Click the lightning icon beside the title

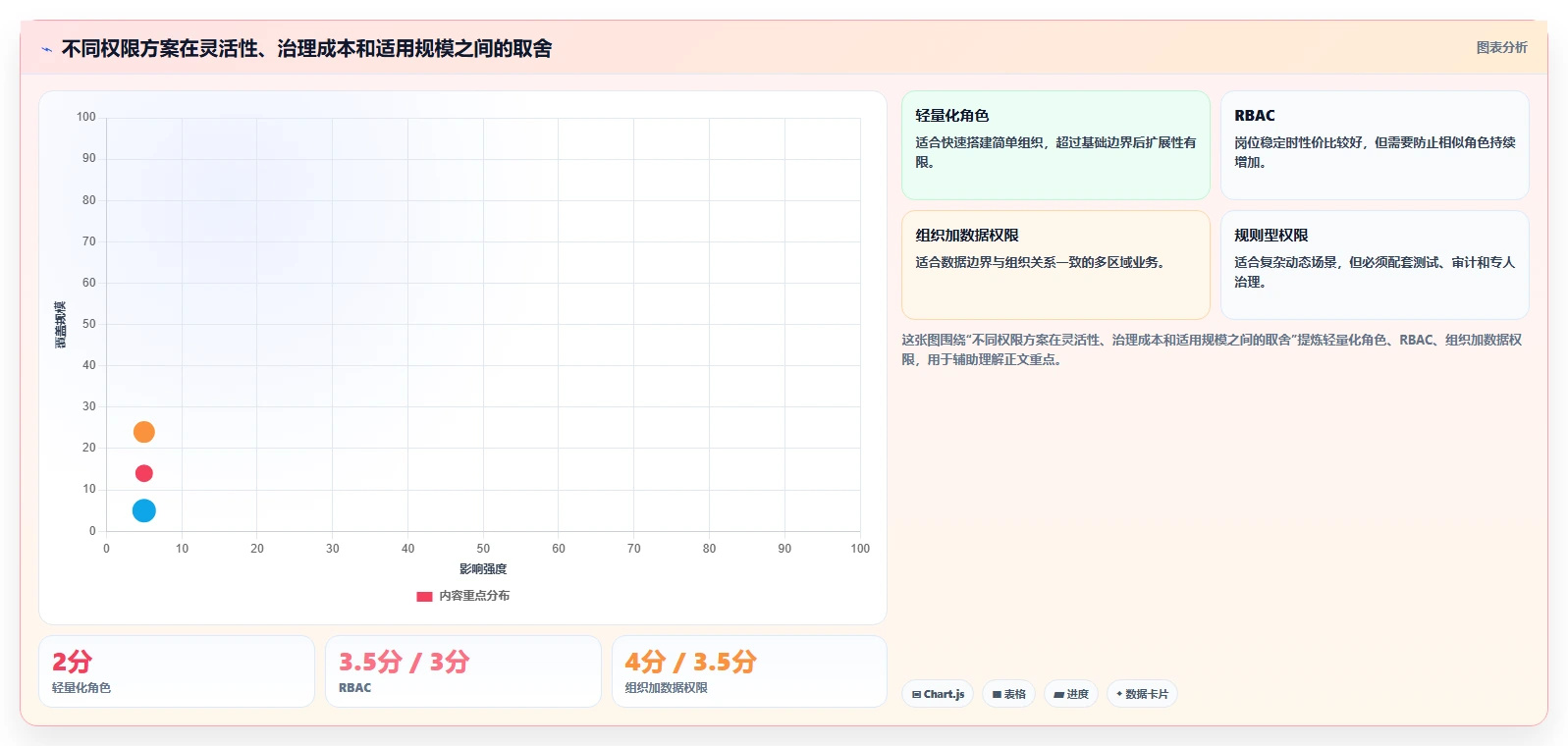pyautogui.click(x=46, y=49)
